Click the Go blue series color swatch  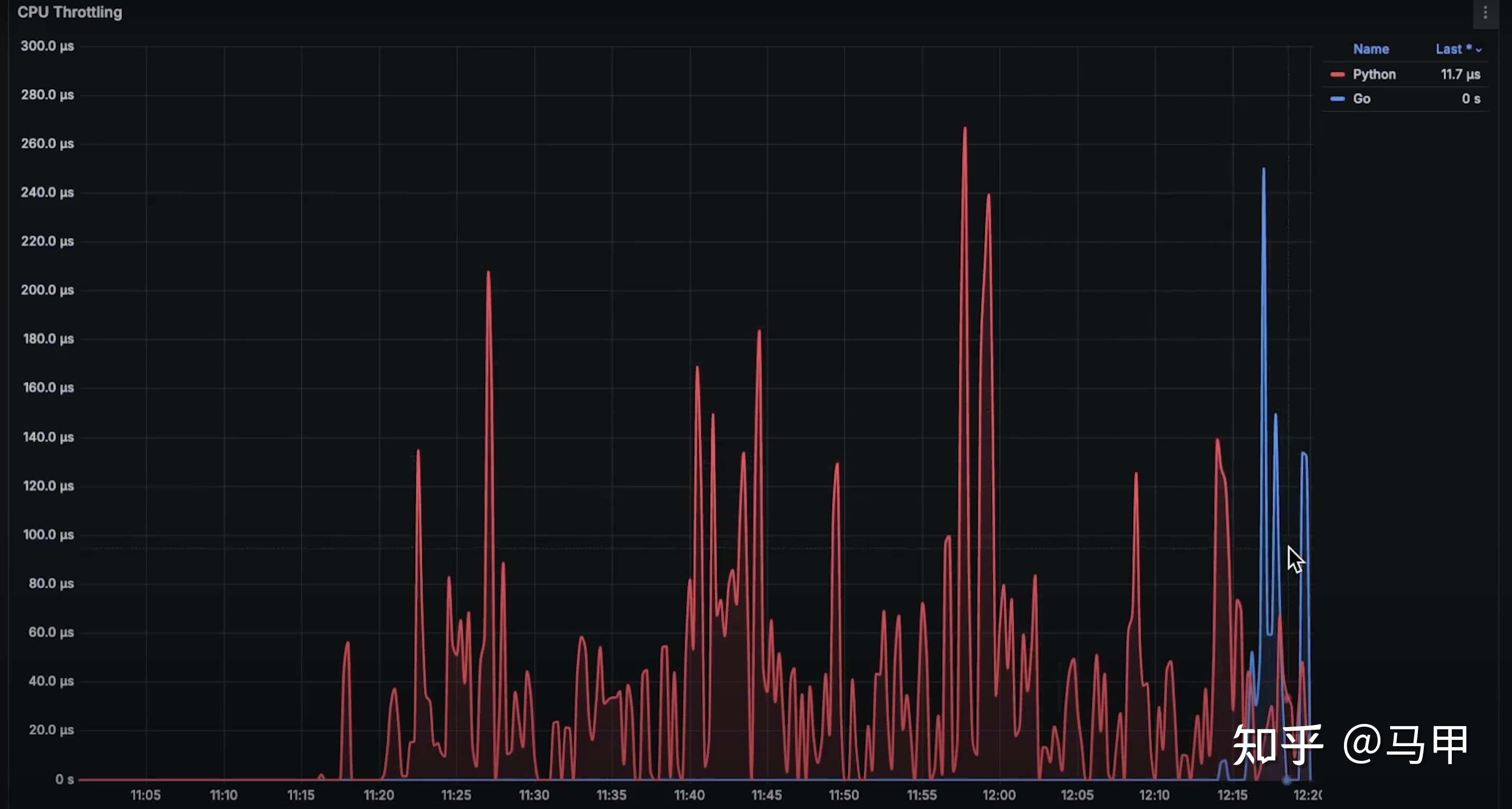click(1337, 99)
